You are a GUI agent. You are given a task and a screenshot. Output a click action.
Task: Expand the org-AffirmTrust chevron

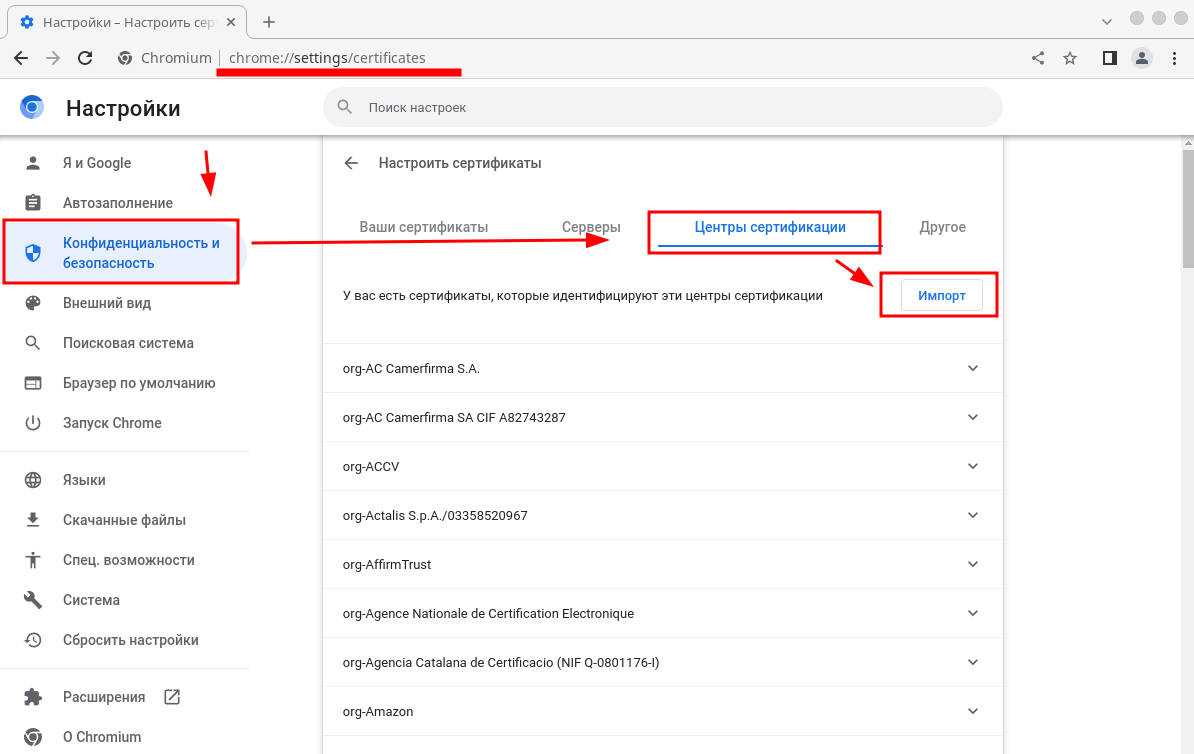point(973,564)
